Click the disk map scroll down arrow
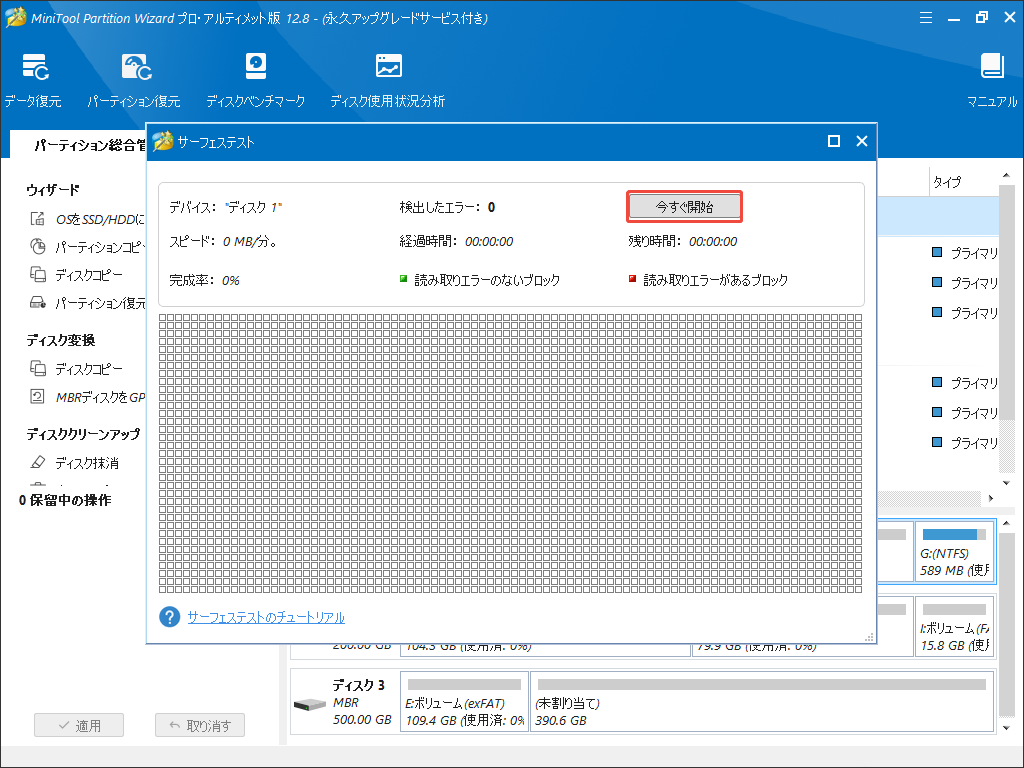Image resolution: width=1024 pixels, height=768 pixels. [1006, 728]
